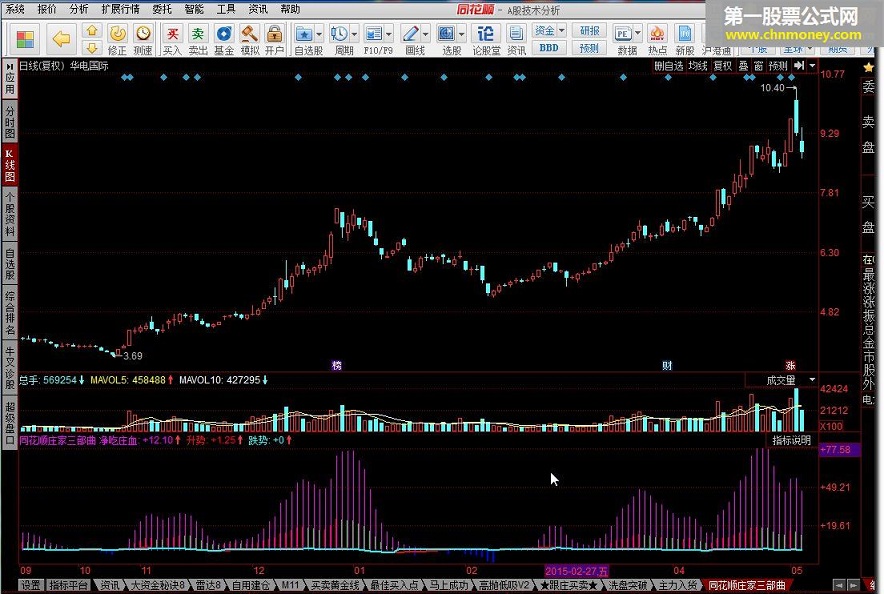Expand the 画线 drawing dropdown arrow
This screenshot has width=884, height=594.
pos(426,34)
